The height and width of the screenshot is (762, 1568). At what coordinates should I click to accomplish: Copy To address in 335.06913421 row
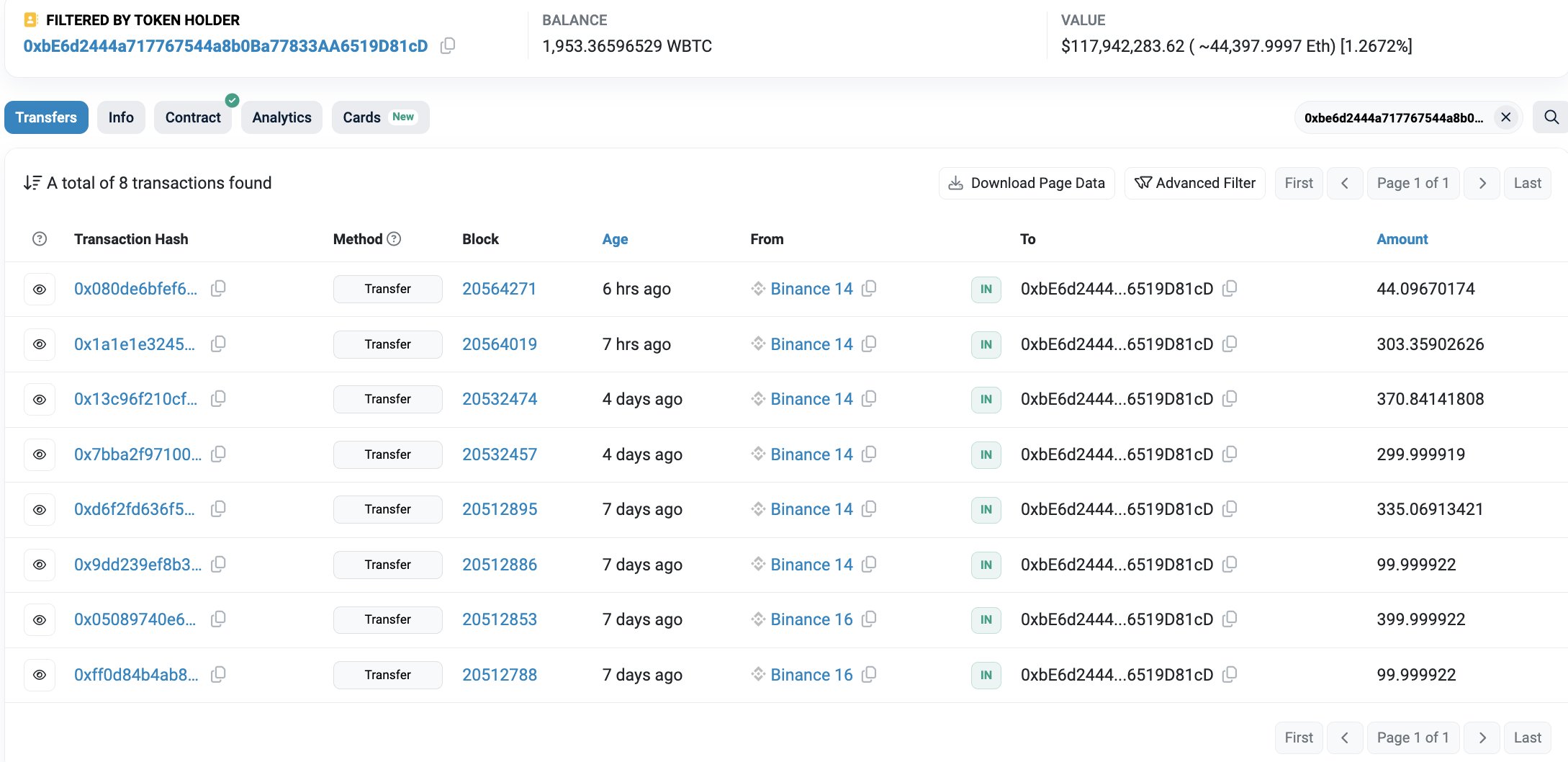(1230, 509)
